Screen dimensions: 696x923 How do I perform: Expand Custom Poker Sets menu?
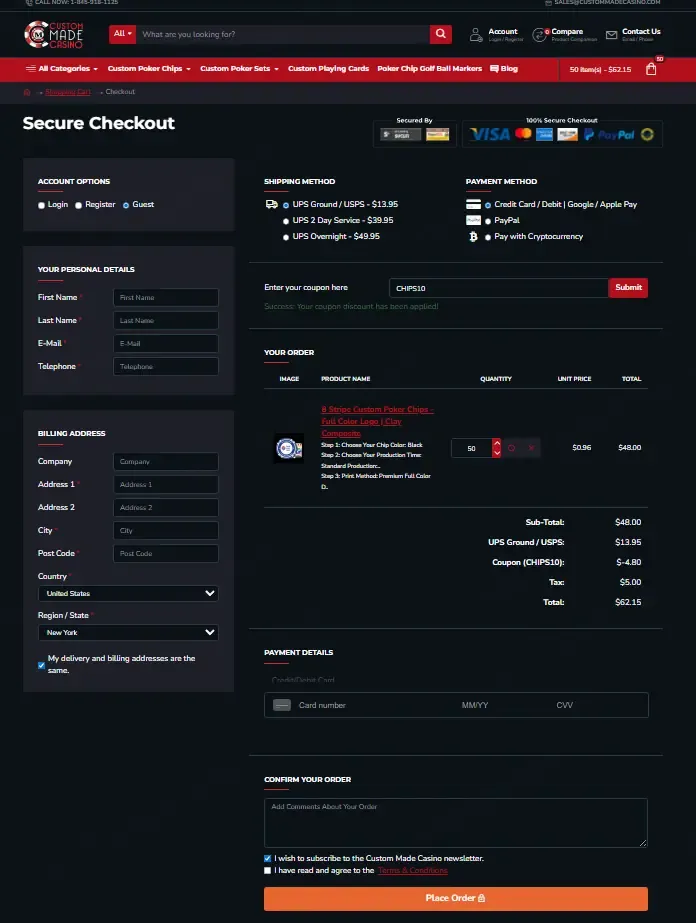(x=239, y=69)
